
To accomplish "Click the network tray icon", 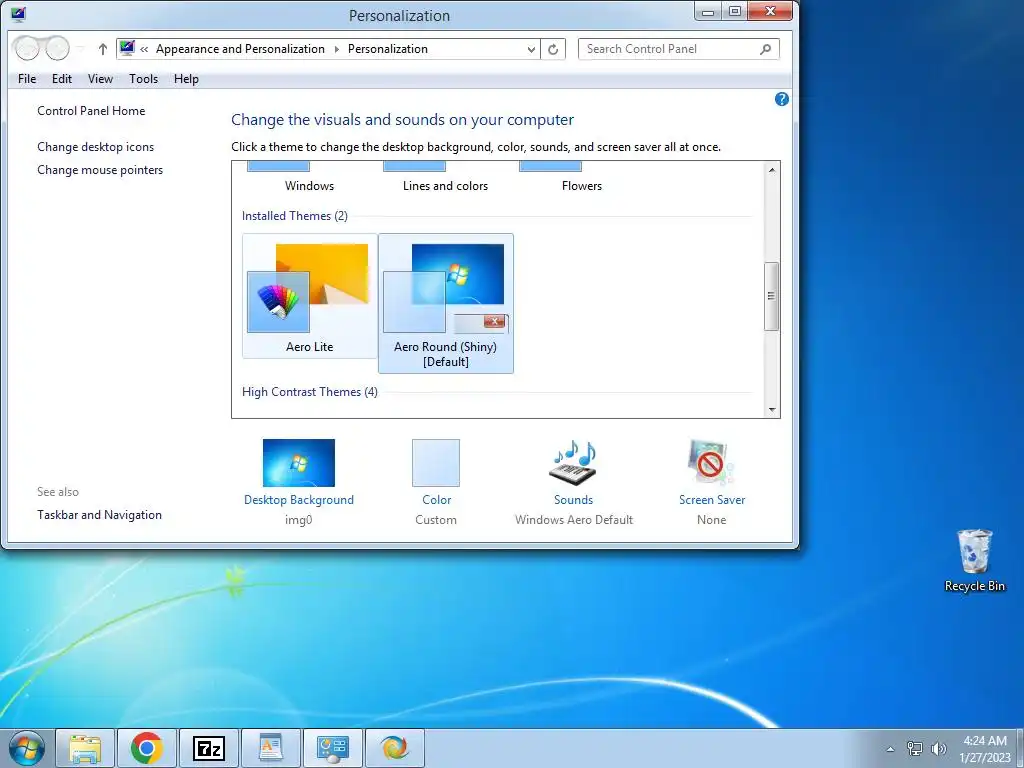I will 915,748.
